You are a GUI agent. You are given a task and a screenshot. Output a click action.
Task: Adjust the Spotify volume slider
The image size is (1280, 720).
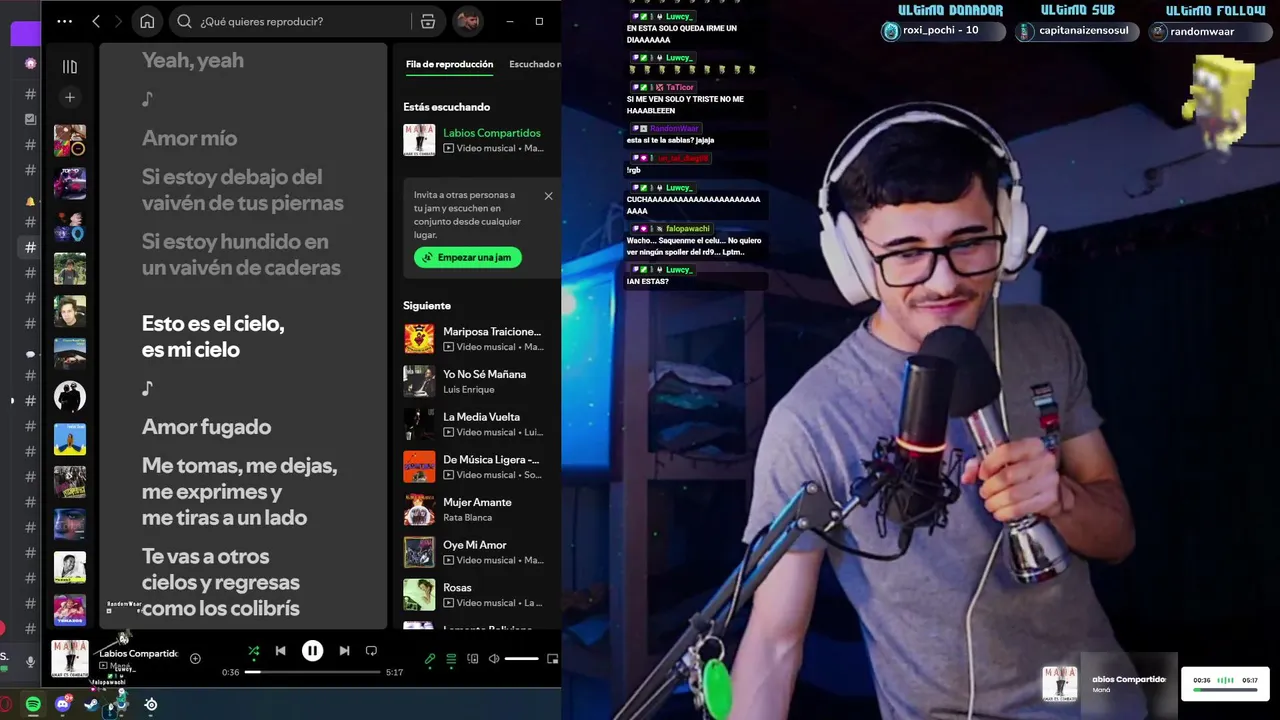pyautogui.click(x=521, y=659)
